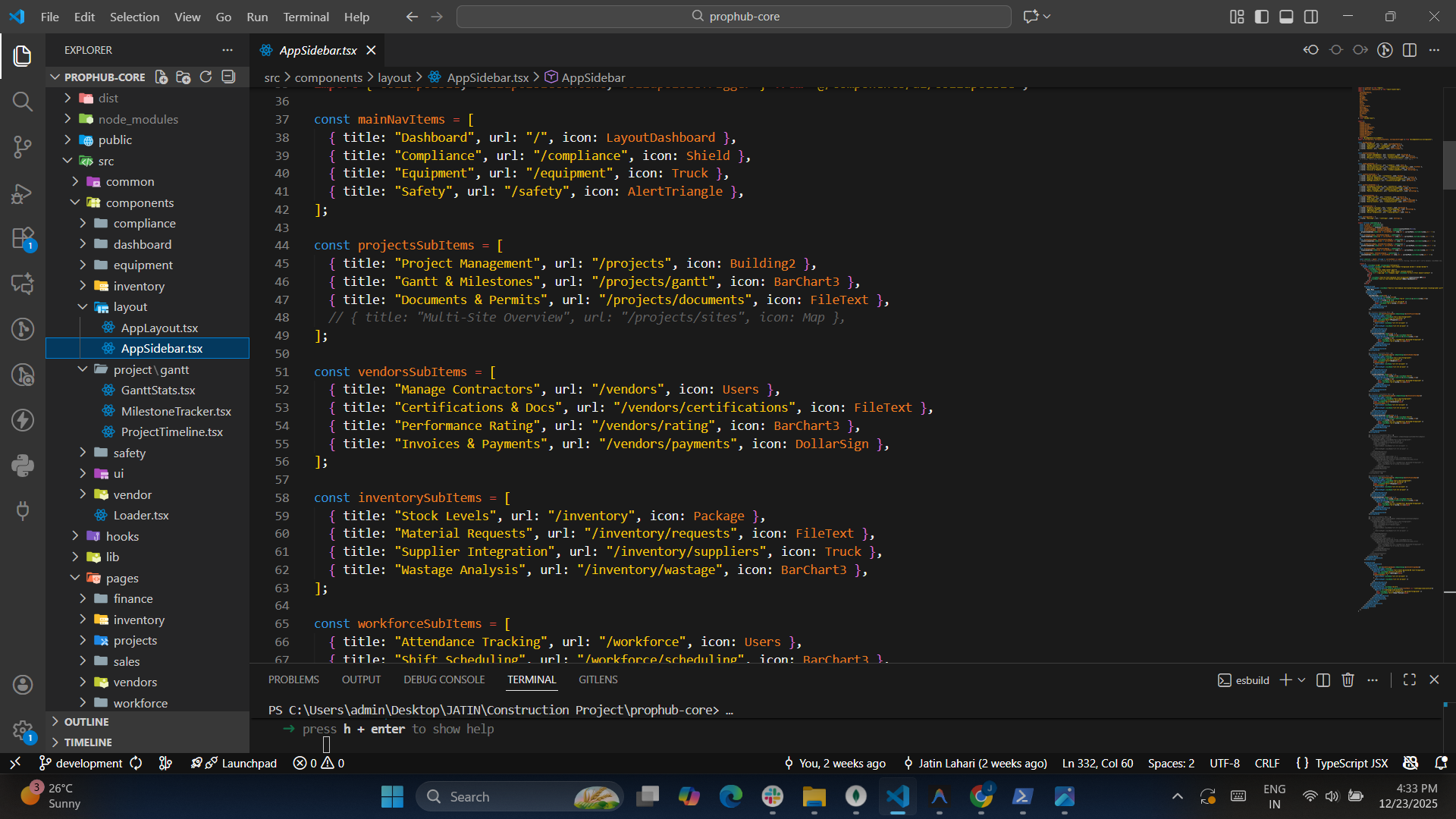
Task: Toggle the secondary side bar layout button
Action: coord(1311,17)
